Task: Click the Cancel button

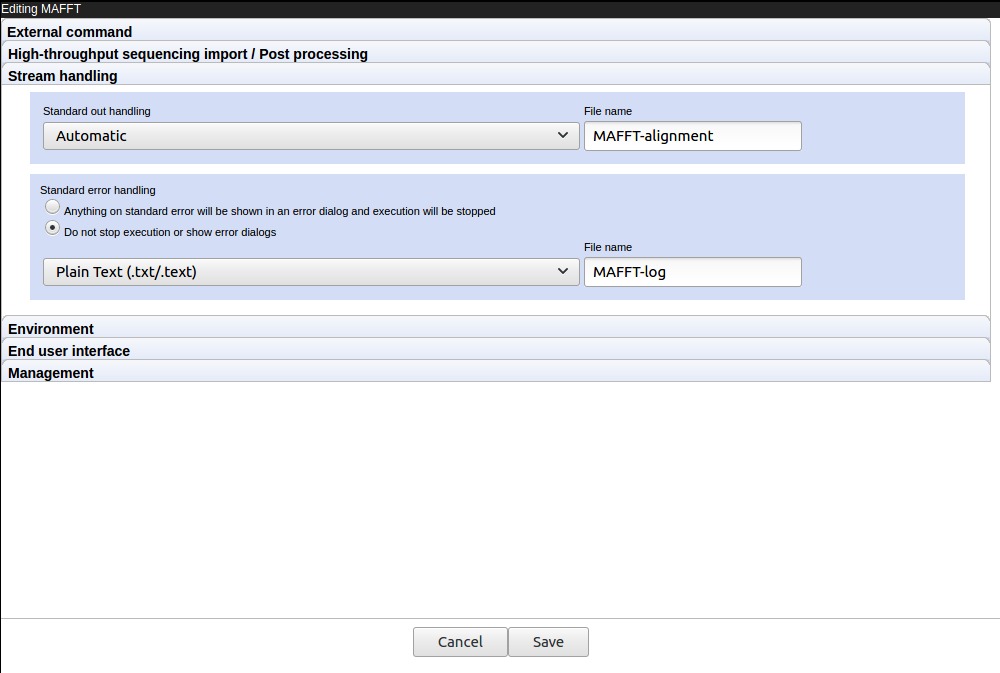Action: point(460,641)
